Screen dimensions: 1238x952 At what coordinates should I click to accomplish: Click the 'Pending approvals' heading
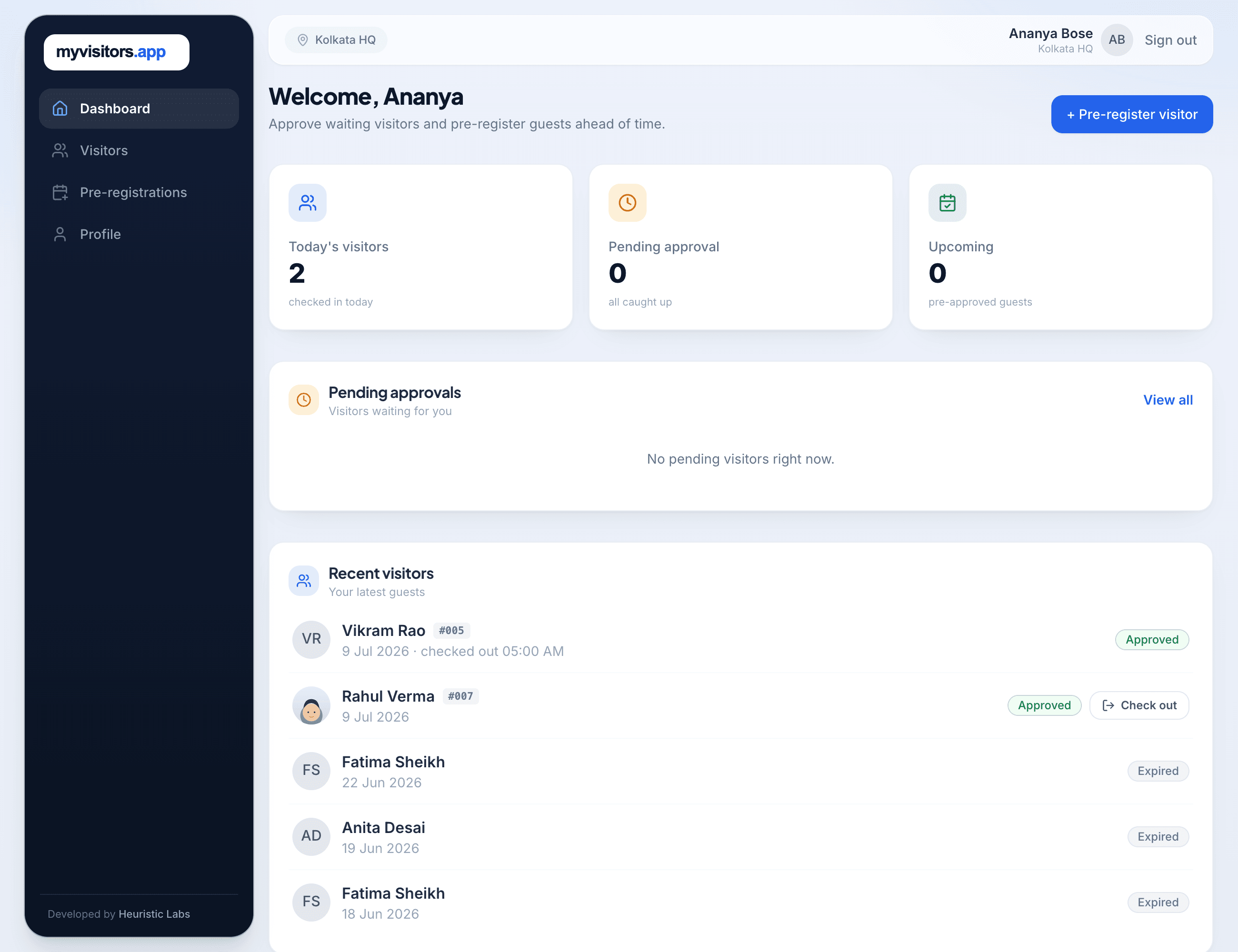click(x=395, y=392)
